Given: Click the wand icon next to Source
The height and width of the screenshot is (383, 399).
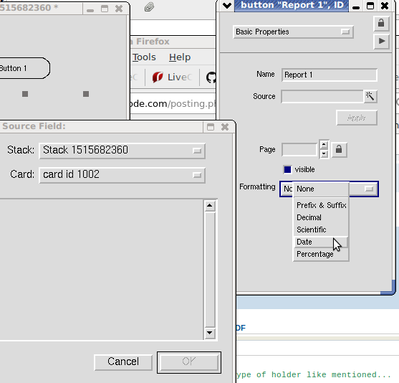Looking at the screenshot, I should click(x=370, y=96).
